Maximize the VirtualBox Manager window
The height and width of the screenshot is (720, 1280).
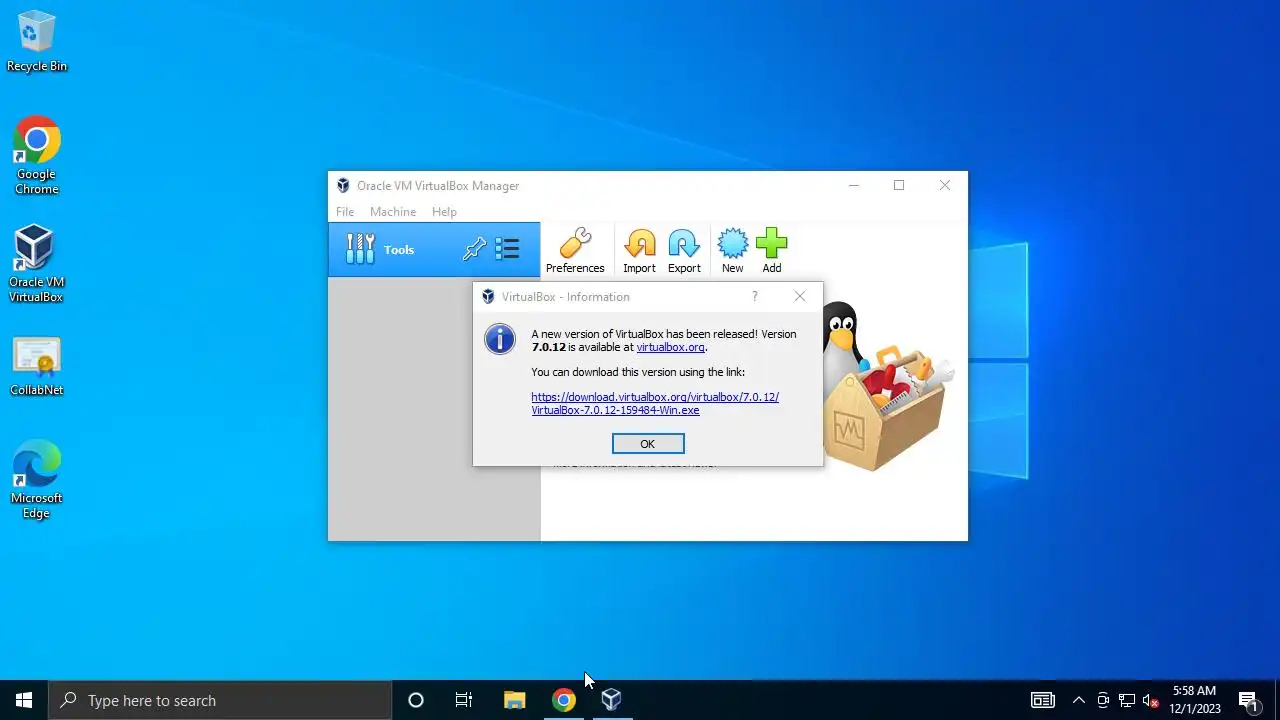(899, 185)
